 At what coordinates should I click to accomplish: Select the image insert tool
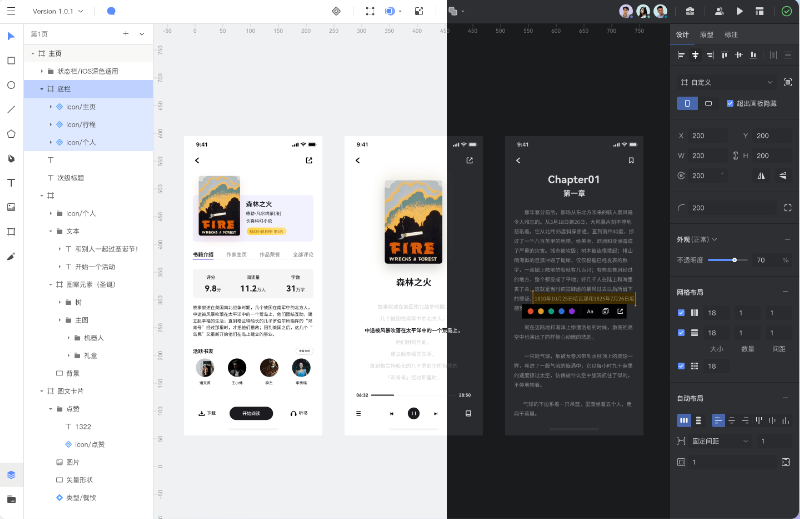click(x=11, y=207)
